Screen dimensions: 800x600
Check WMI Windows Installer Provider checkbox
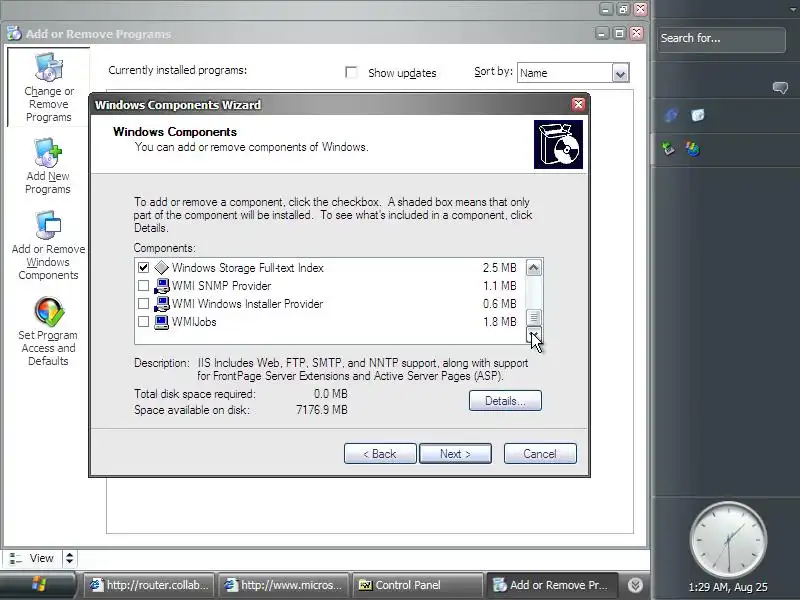point(143,304)
